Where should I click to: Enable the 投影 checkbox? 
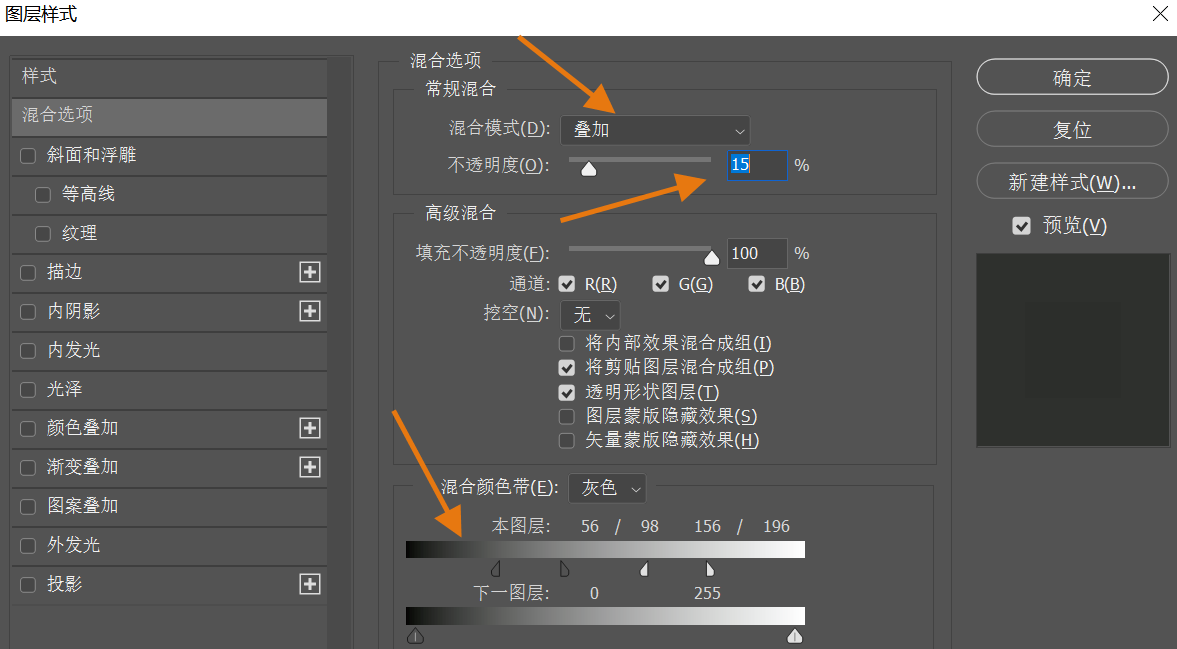pyautogui.click(x=28, y=584)
